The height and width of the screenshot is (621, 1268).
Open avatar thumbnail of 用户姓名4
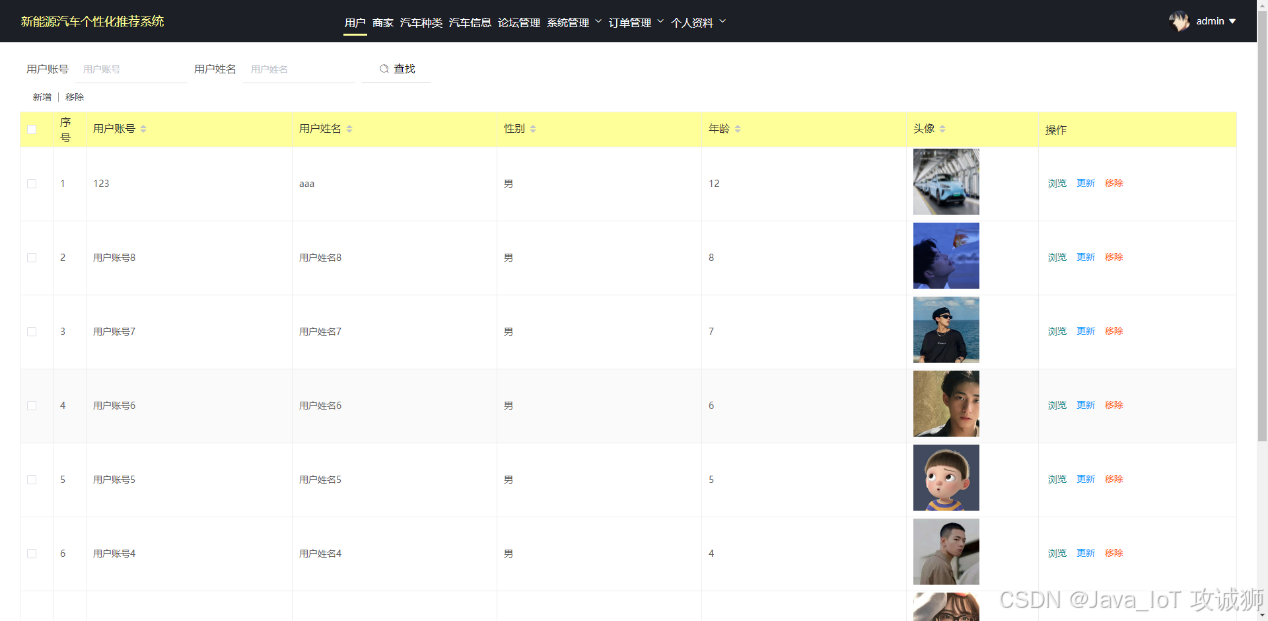pyautogui.click(x=946, y=552)
